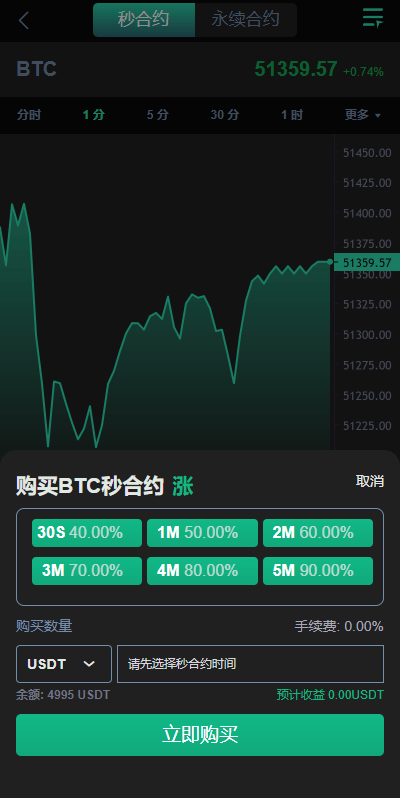Click the 手续费: 0.00% fee text
400x798 pixels.
point(339,626)
